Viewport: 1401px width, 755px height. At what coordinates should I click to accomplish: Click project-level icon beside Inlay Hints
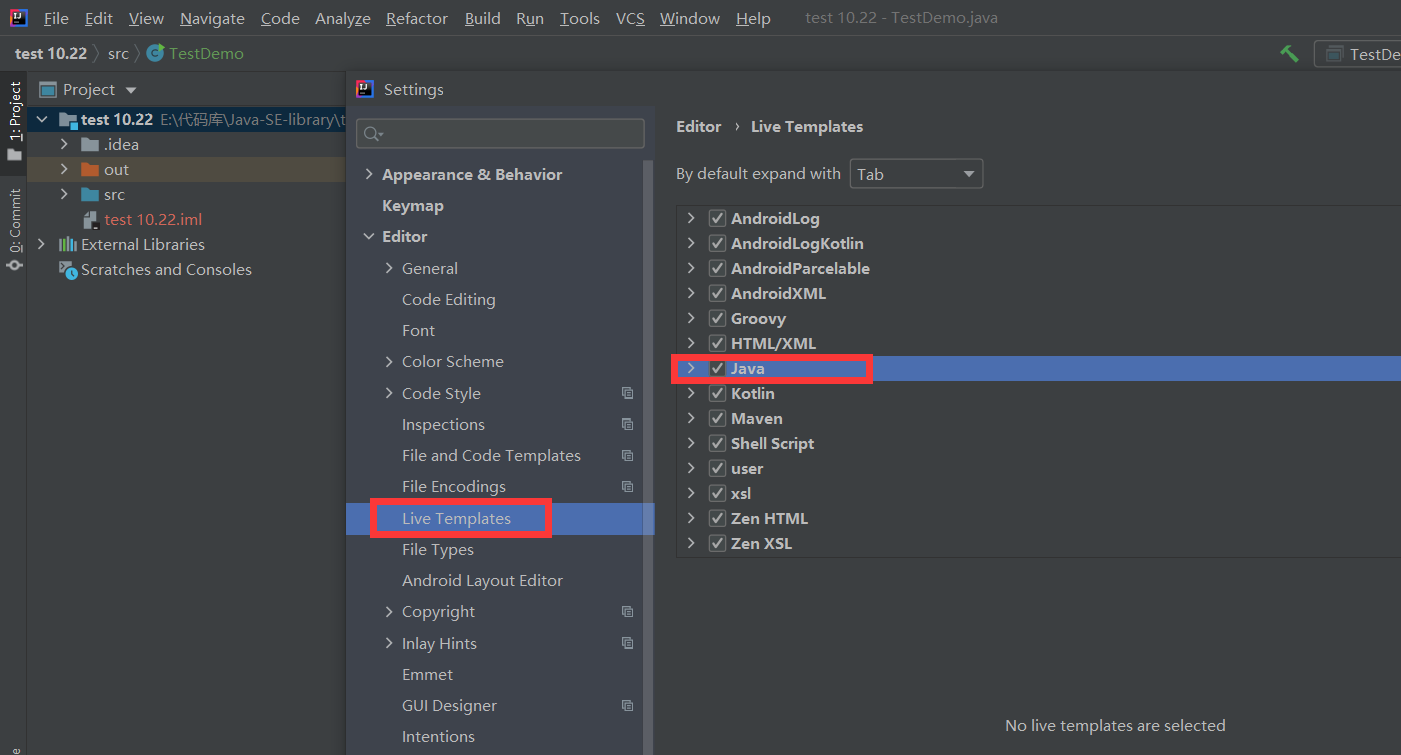(x=627, y=643)
